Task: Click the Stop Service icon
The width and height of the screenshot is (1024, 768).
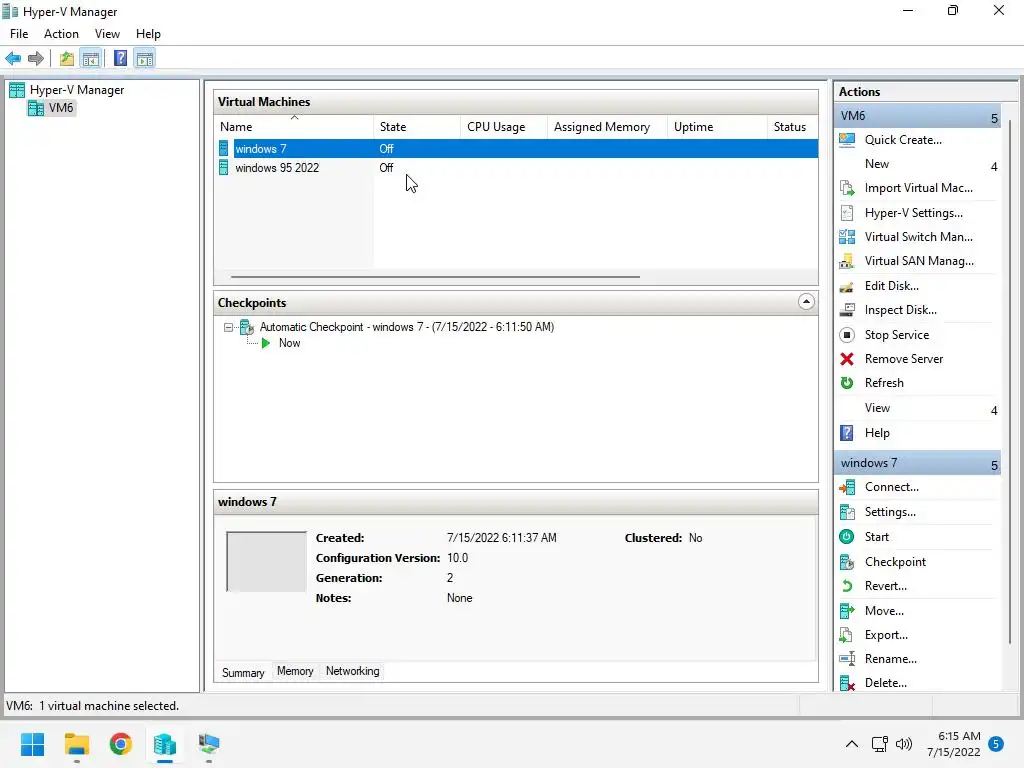Action: click(847, 335)
